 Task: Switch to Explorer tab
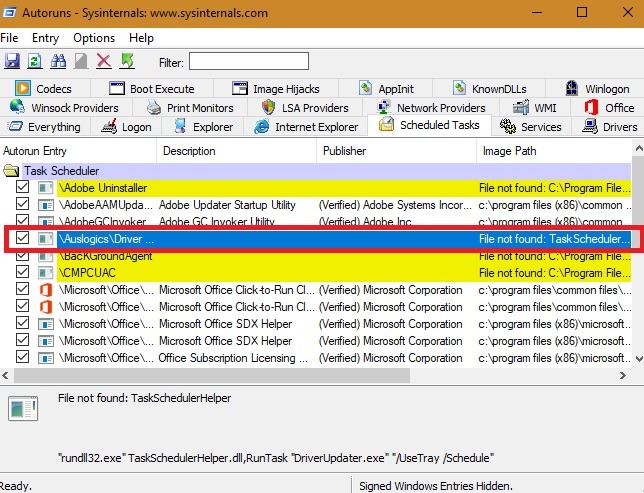coord(203,127)
